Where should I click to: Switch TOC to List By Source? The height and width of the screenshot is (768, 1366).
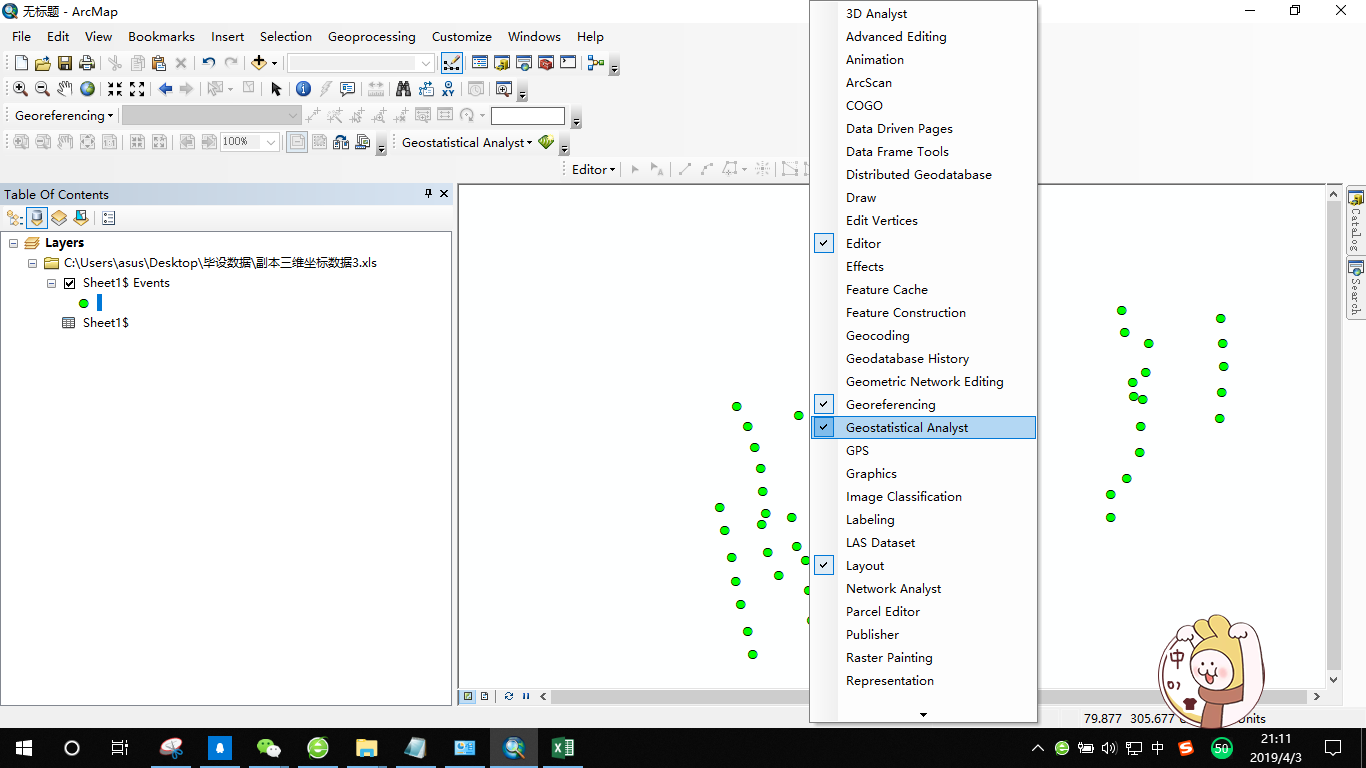coord(37,218)
